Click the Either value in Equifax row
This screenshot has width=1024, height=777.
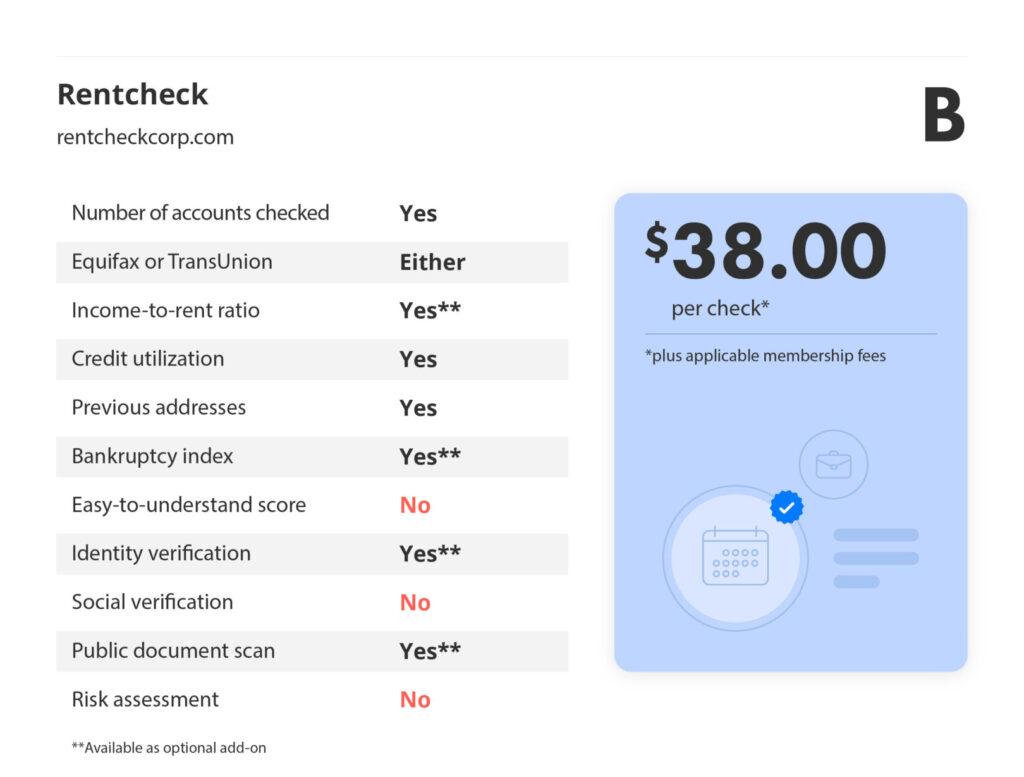432,262
